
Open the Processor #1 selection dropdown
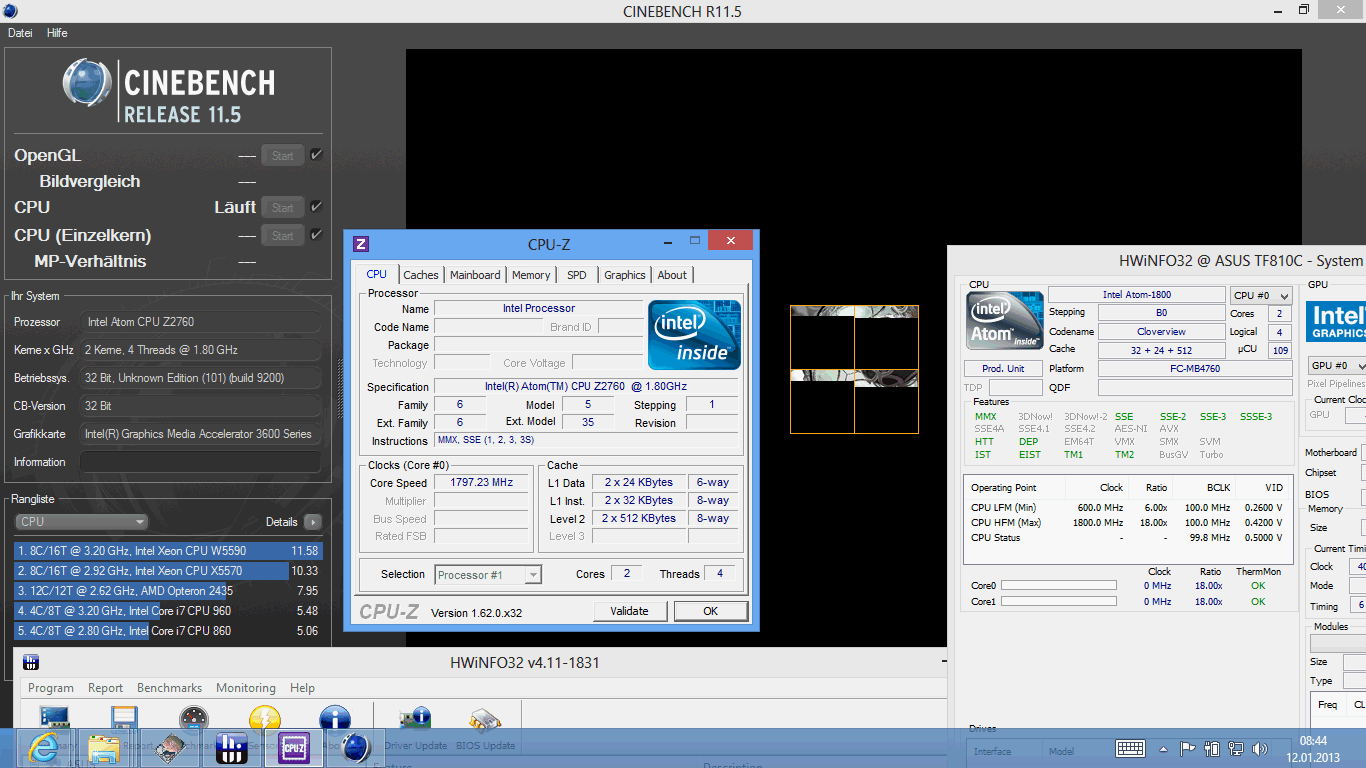click(488, 575)
